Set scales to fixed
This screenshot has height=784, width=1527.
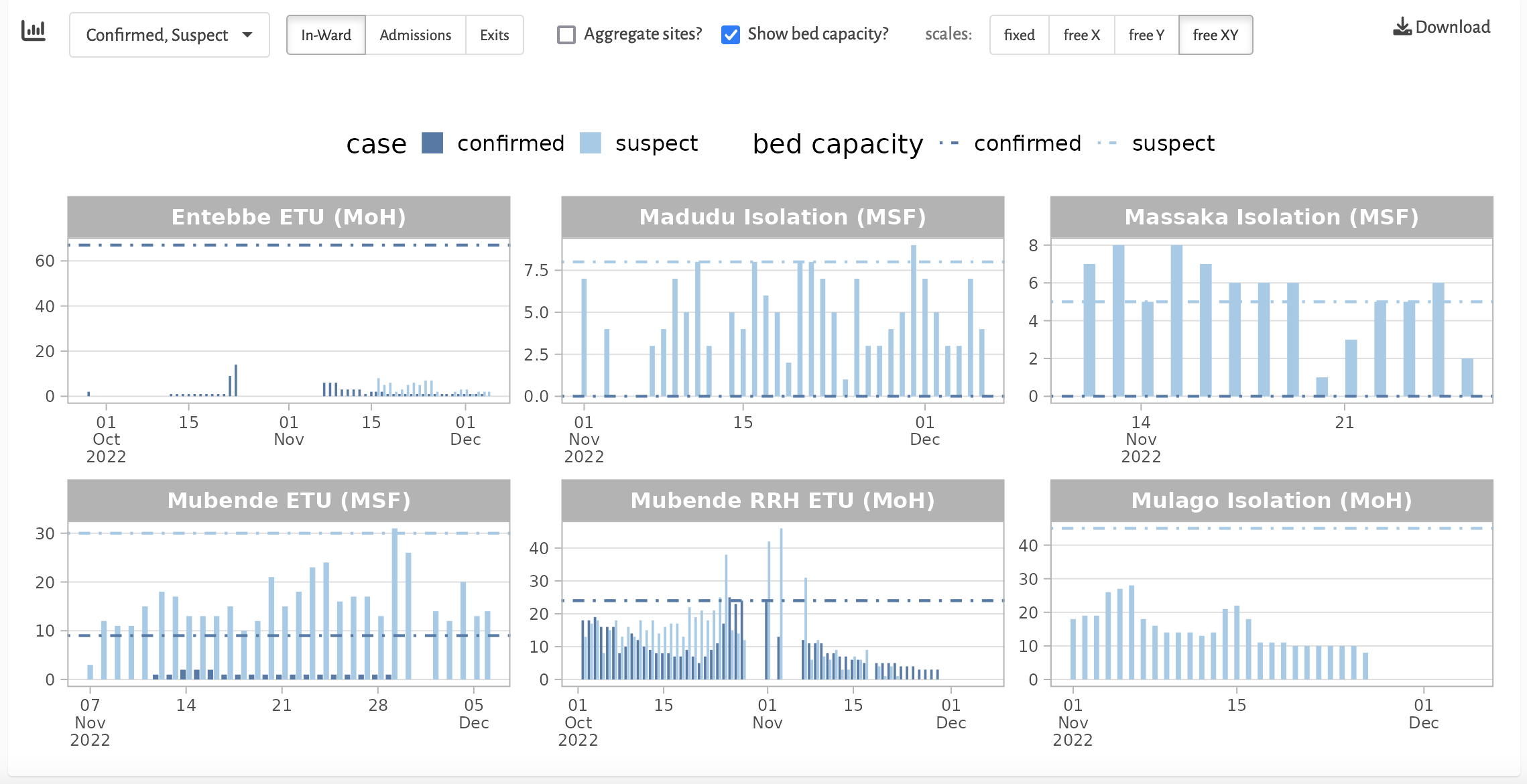coord(1019,35)
